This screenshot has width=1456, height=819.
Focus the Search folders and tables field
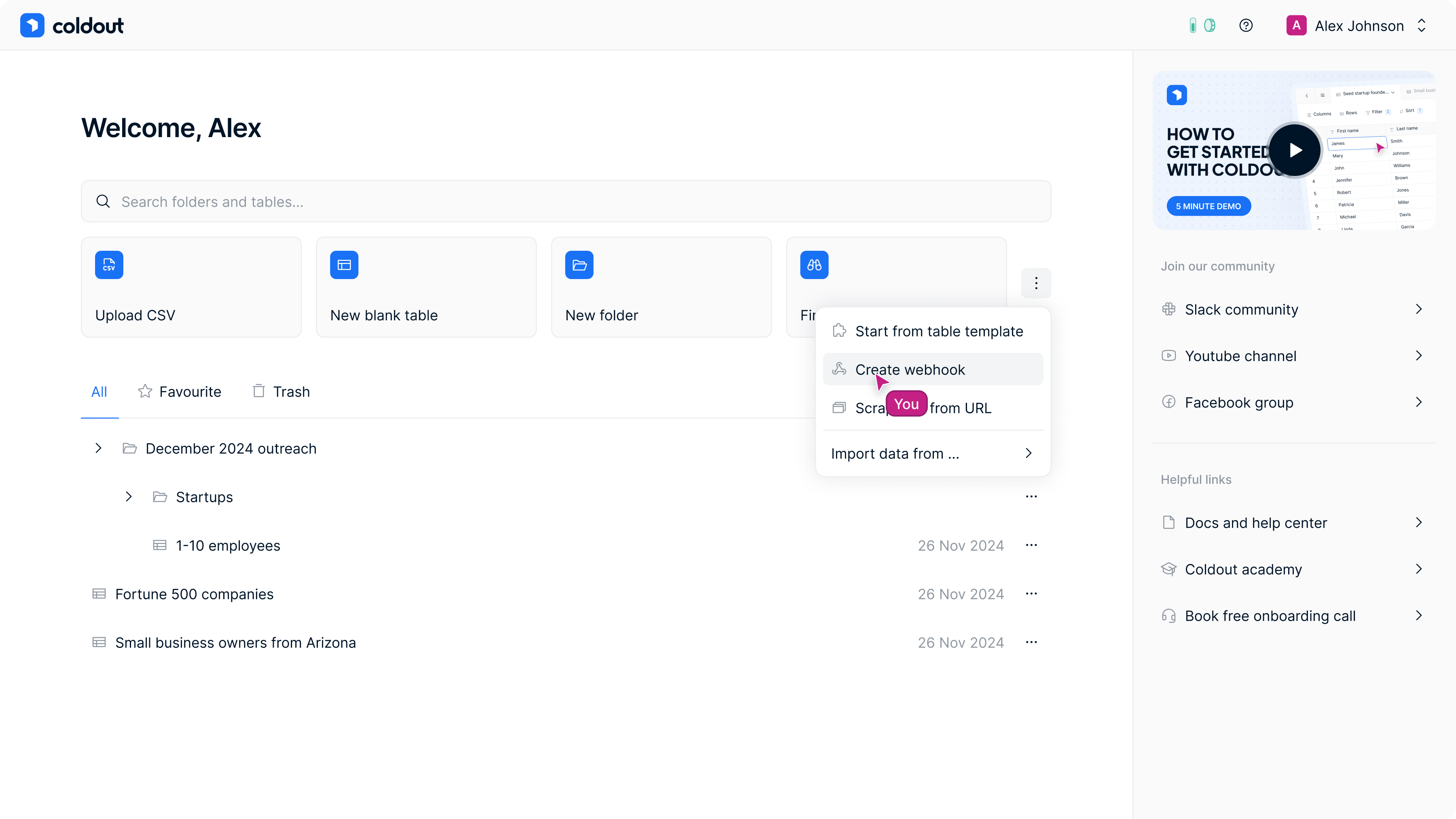566,202
